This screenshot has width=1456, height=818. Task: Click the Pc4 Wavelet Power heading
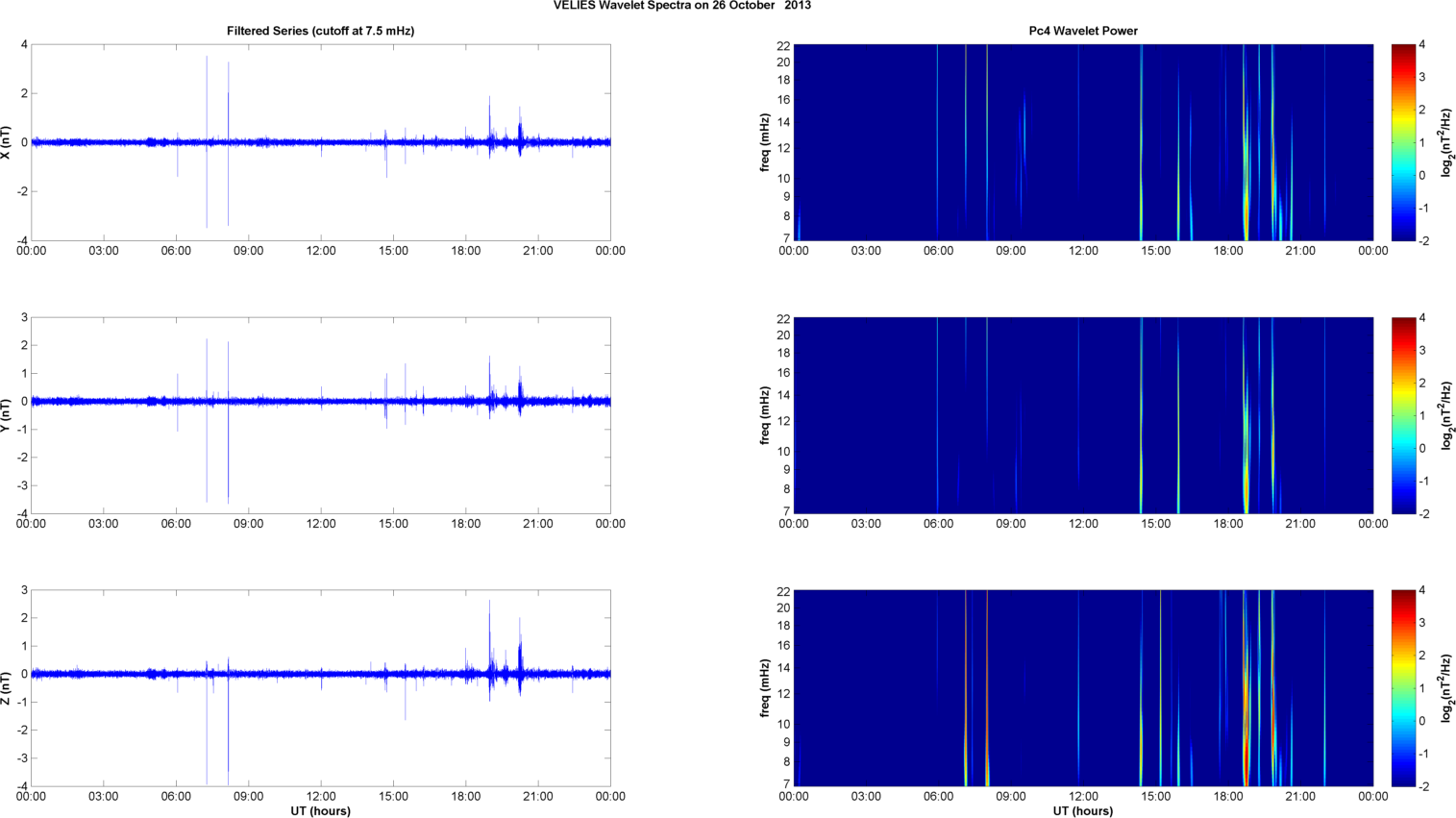(1082, 31)
